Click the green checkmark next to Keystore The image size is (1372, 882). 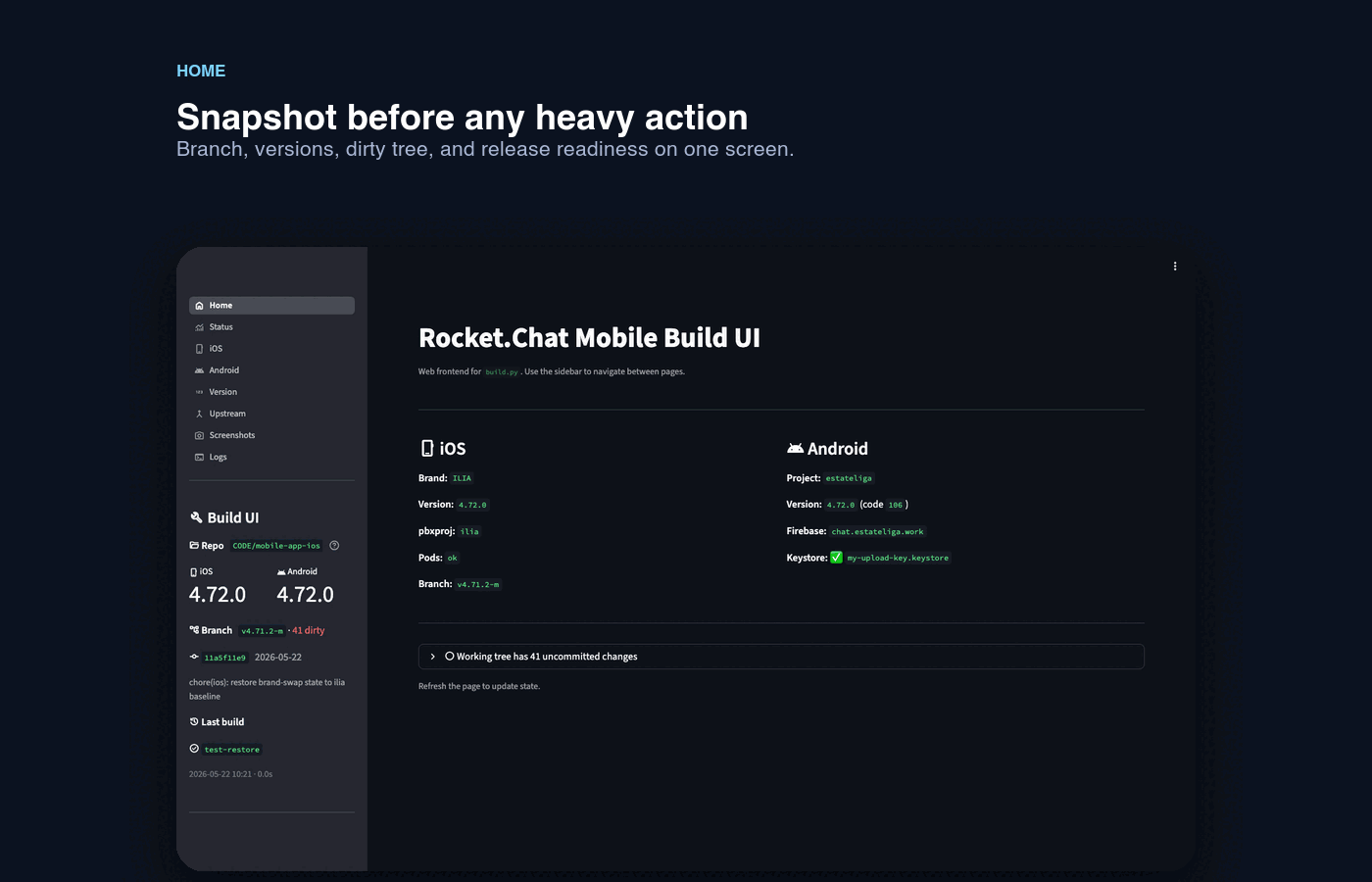(x=836, y=558)
